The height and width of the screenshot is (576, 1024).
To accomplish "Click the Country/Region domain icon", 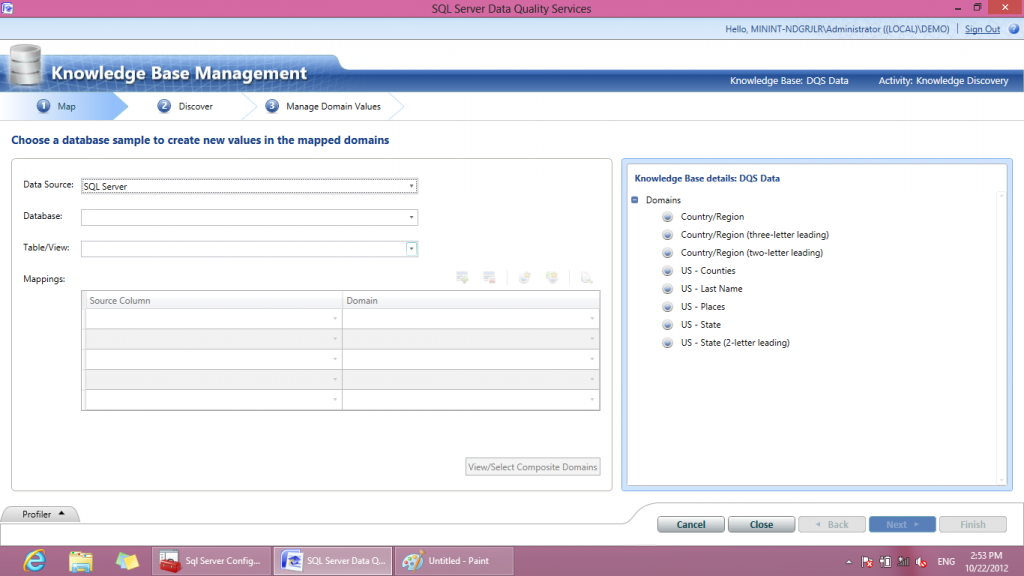I will point(667,217).
